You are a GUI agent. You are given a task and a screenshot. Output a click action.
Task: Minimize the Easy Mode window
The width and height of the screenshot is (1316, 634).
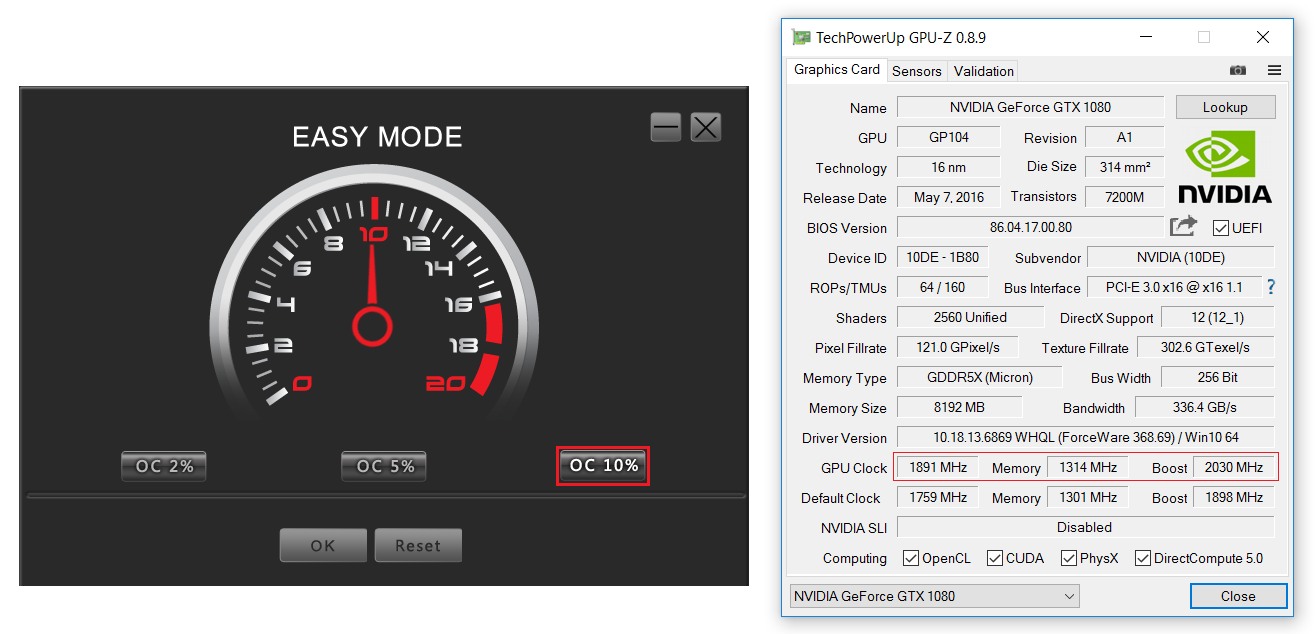pos(666,127)
